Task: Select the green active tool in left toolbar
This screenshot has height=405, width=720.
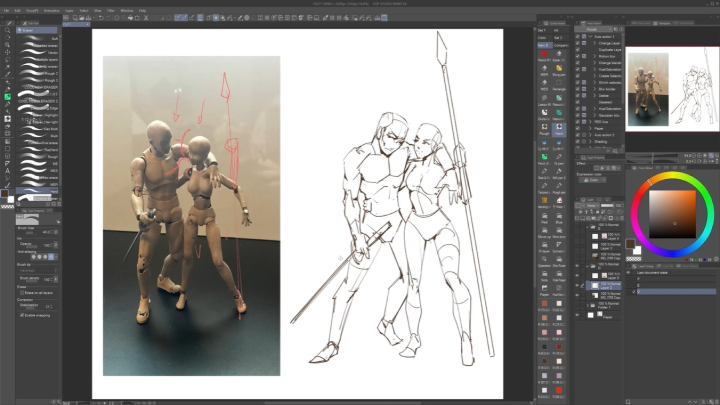Action: (7, 97)
